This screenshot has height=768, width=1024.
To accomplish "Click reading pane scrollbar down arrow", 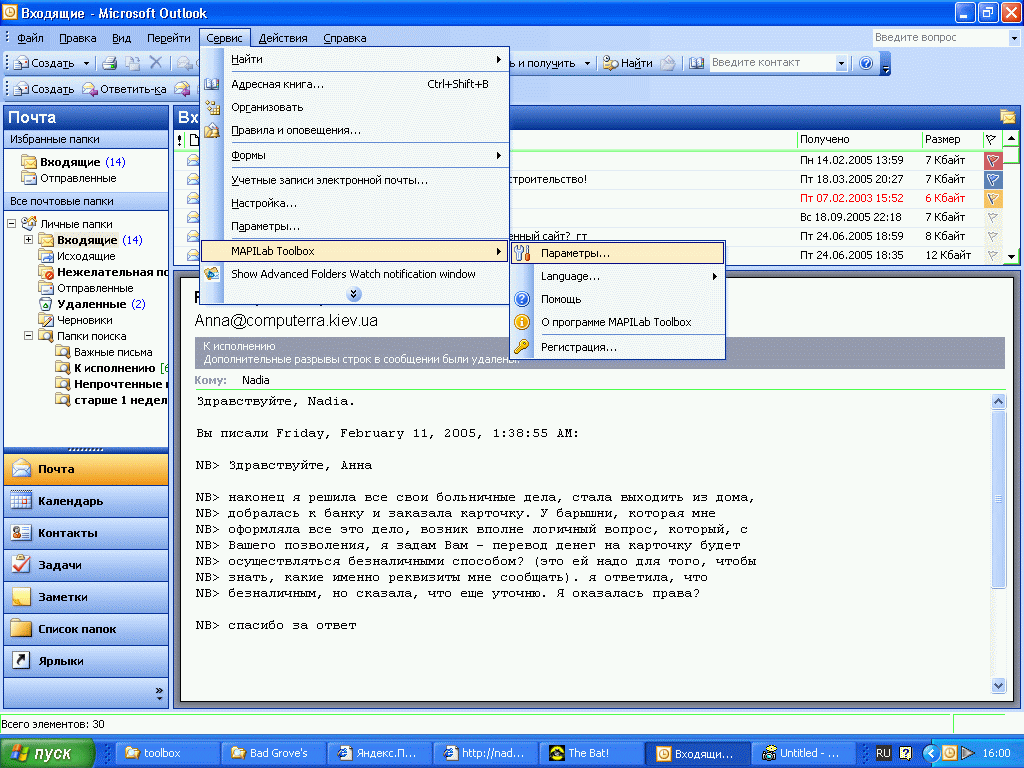I will point(999,685).
